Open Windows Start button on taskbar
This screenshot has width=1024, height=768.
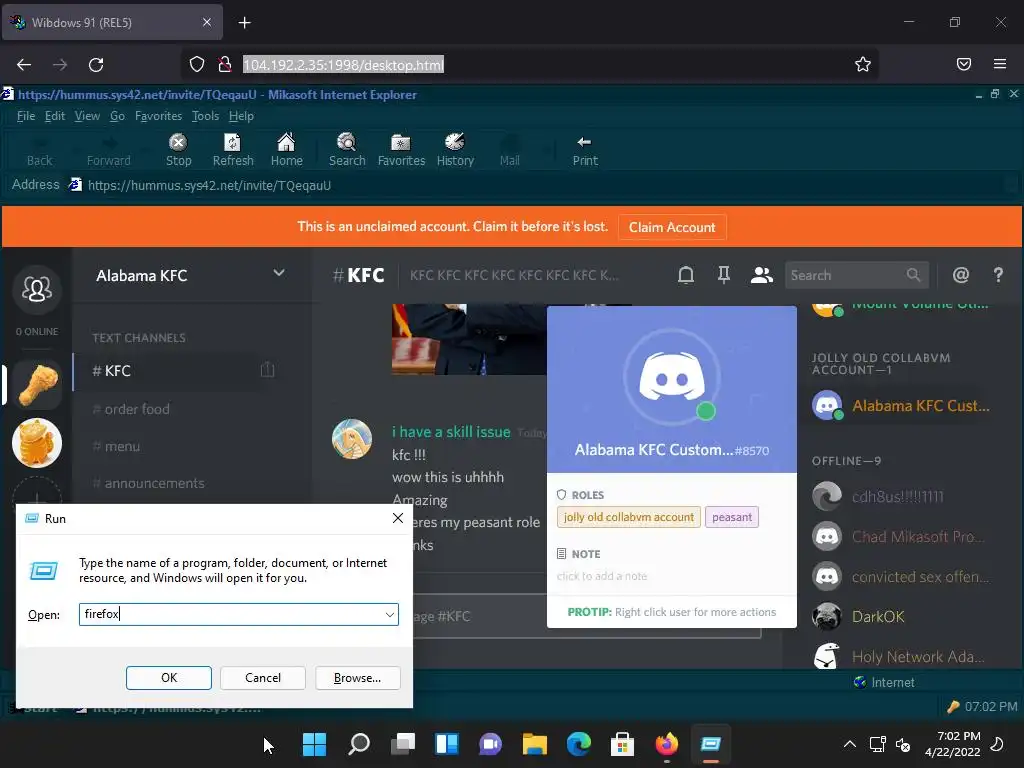click(314, 744)
